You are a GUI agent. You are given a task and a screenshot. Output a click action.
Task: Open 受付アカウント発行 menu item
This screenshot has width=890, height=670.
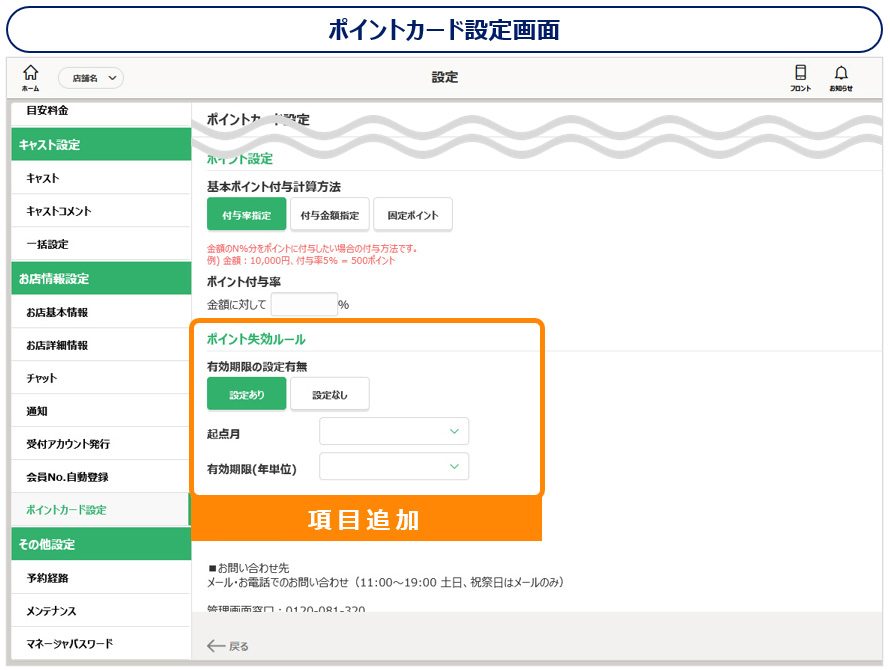point(68,444)
